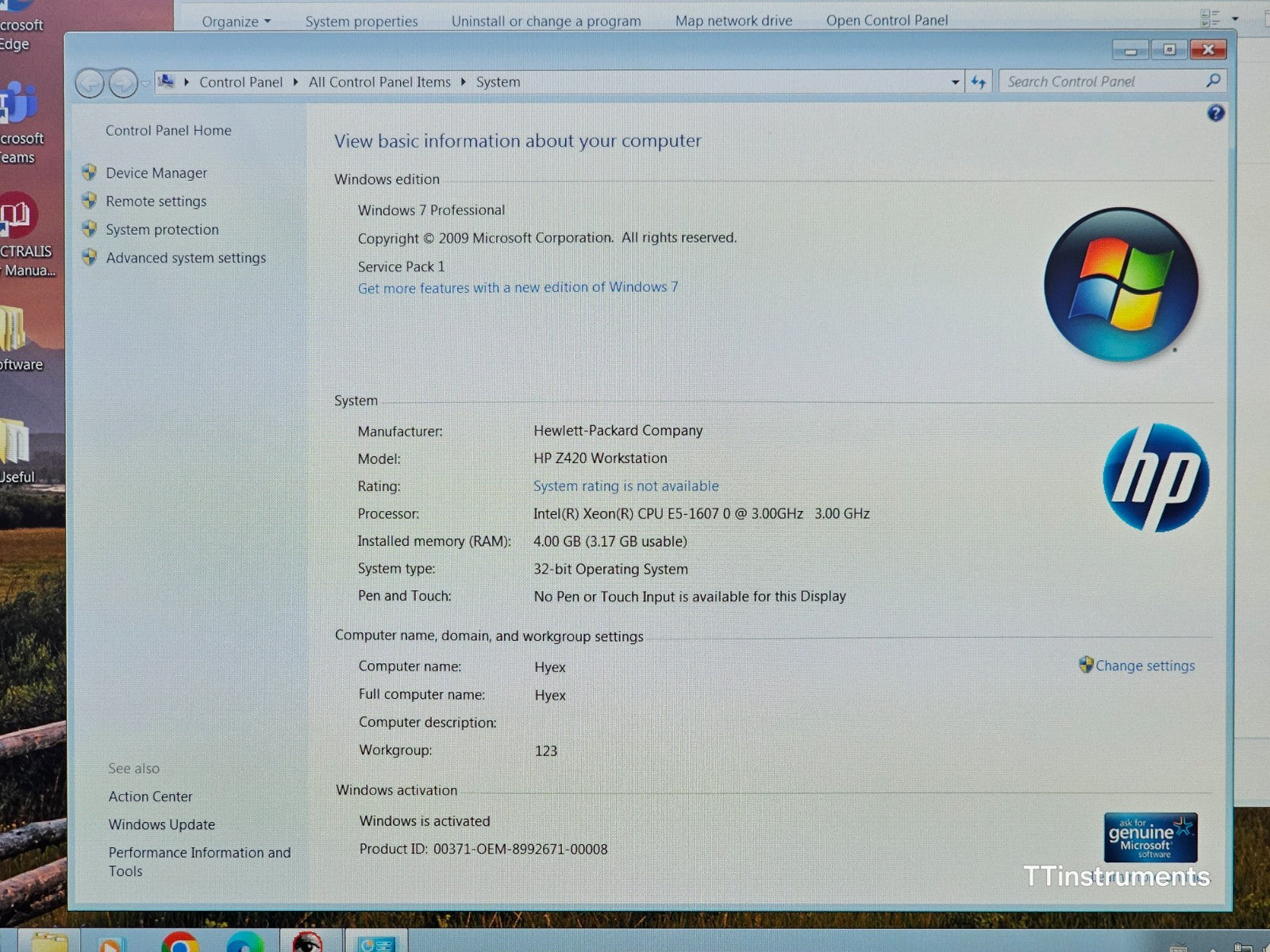
Task: Select the SPECTRALIS manual desktop icon
Action: pos(26,236)
